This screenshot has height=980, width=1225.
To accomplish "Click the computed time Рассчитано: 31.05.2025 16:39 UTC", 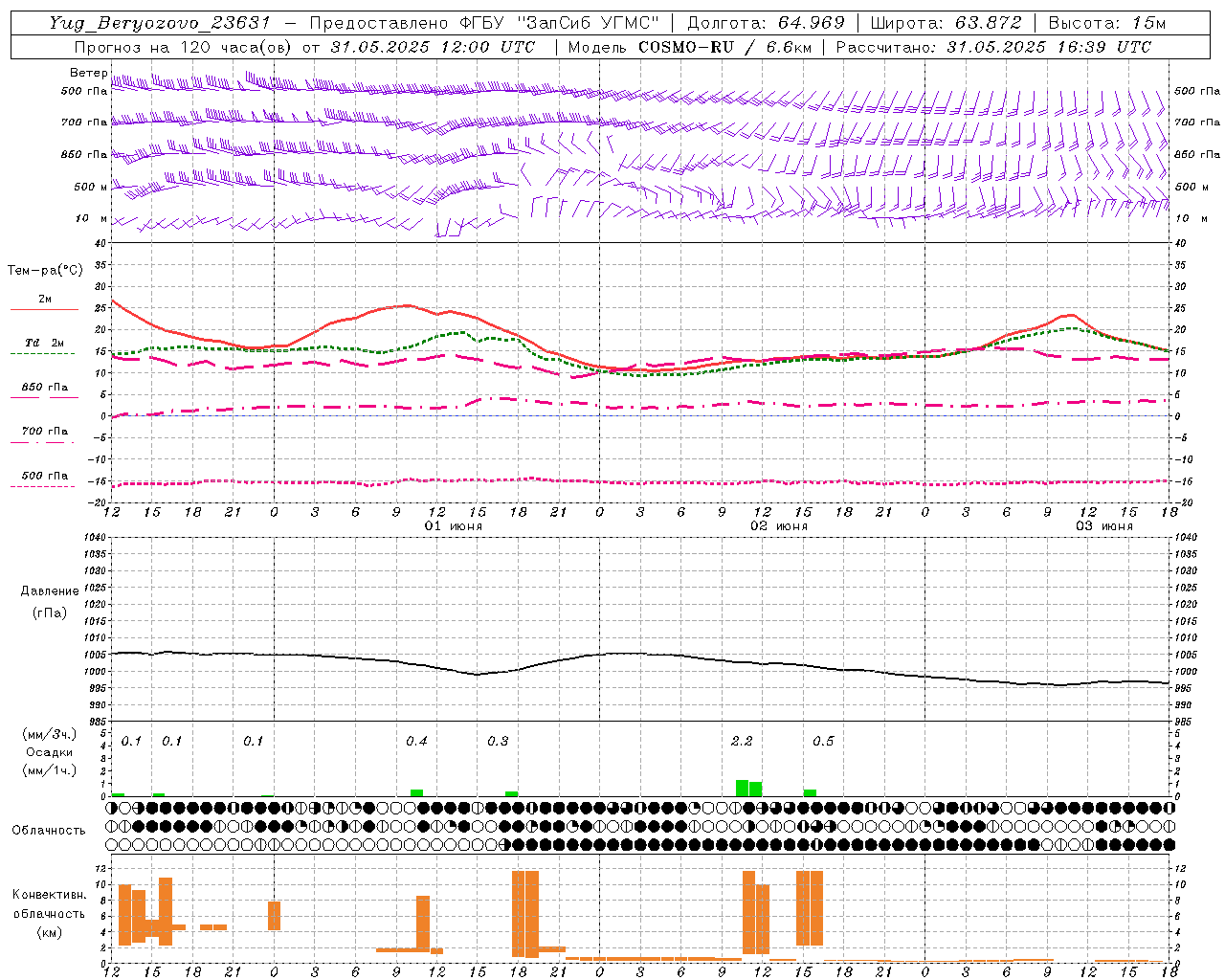I will [993, 47].
